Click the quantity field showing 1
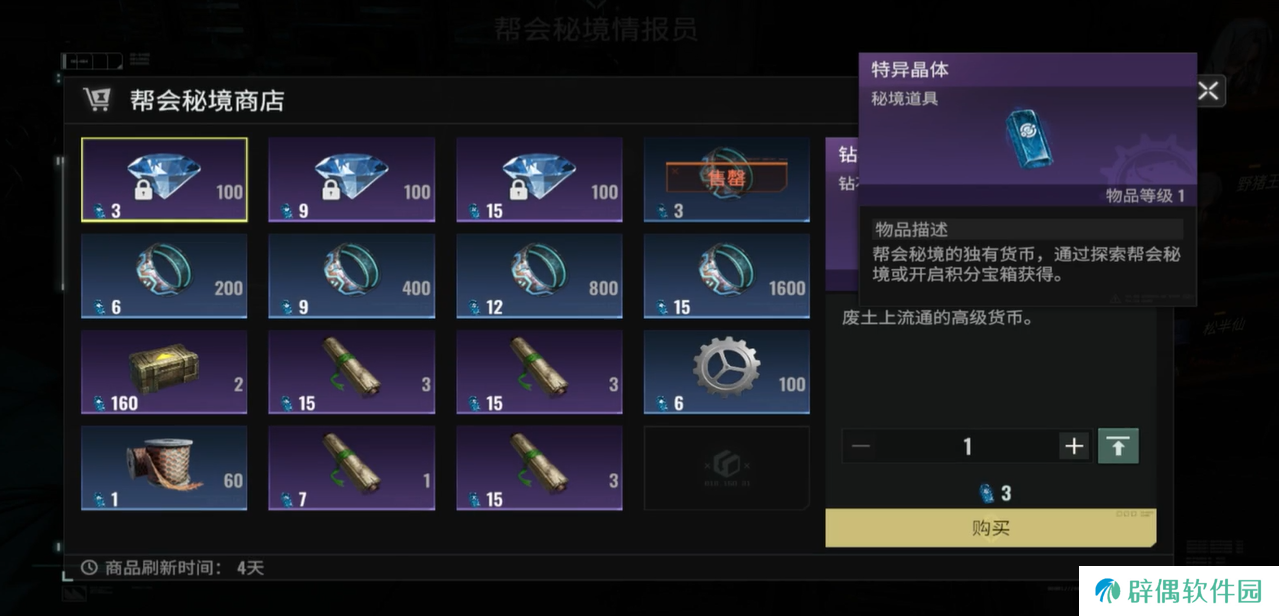Image resolution: width=1279 pixels, height=616 pixels. coord(967,446)
